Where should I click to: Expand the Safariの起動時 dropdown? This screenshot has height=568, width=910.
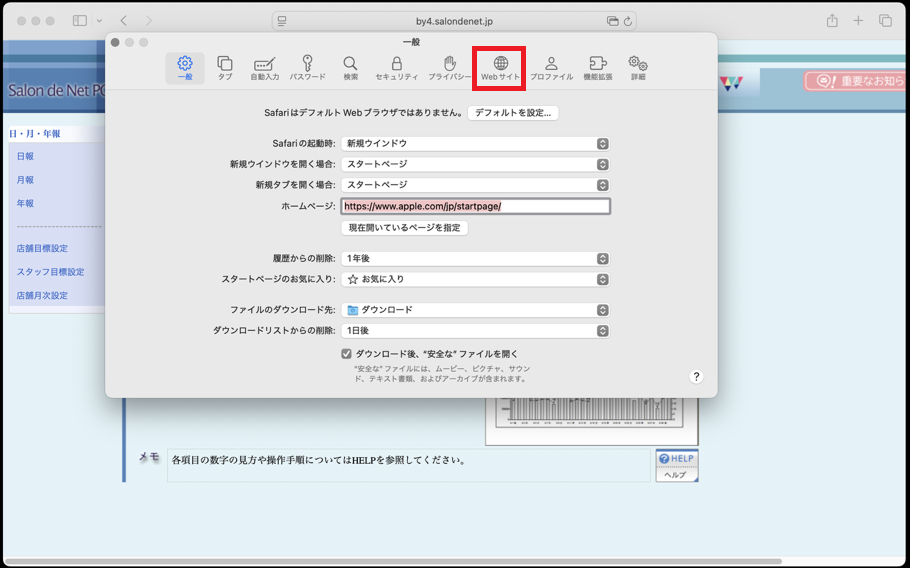pyautogui.click(x=475, y=144)
